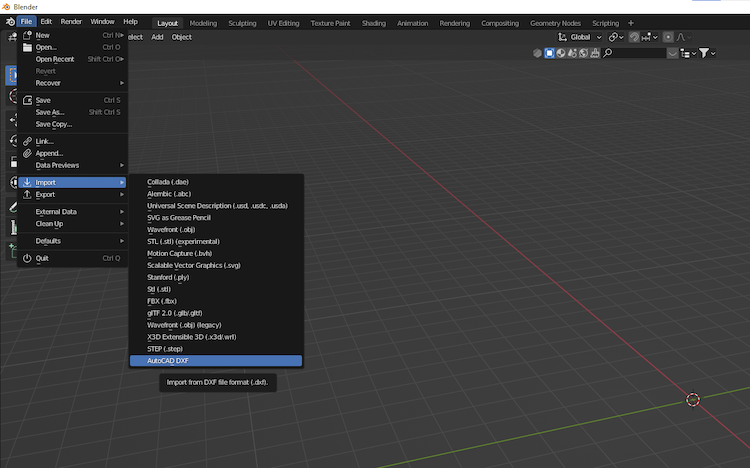Screen dimensions: 750x468
Task: Open the Window menu
Action: click(x=102, y=22)
